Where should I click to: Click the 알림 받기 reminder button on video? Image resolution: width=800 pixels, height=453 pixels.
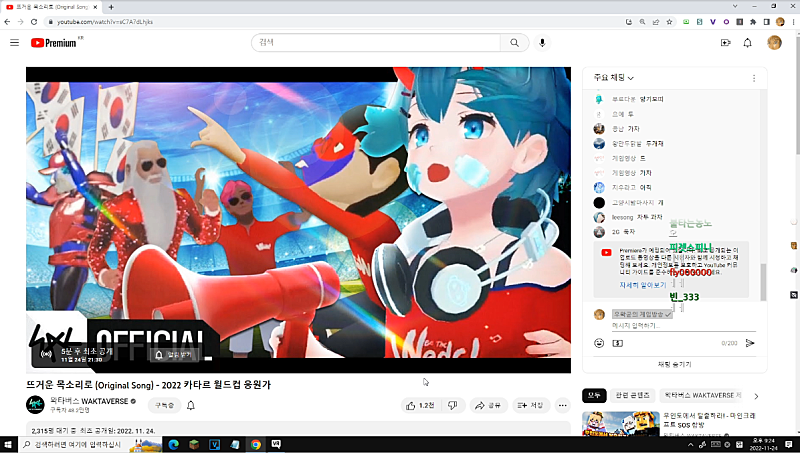175,355
